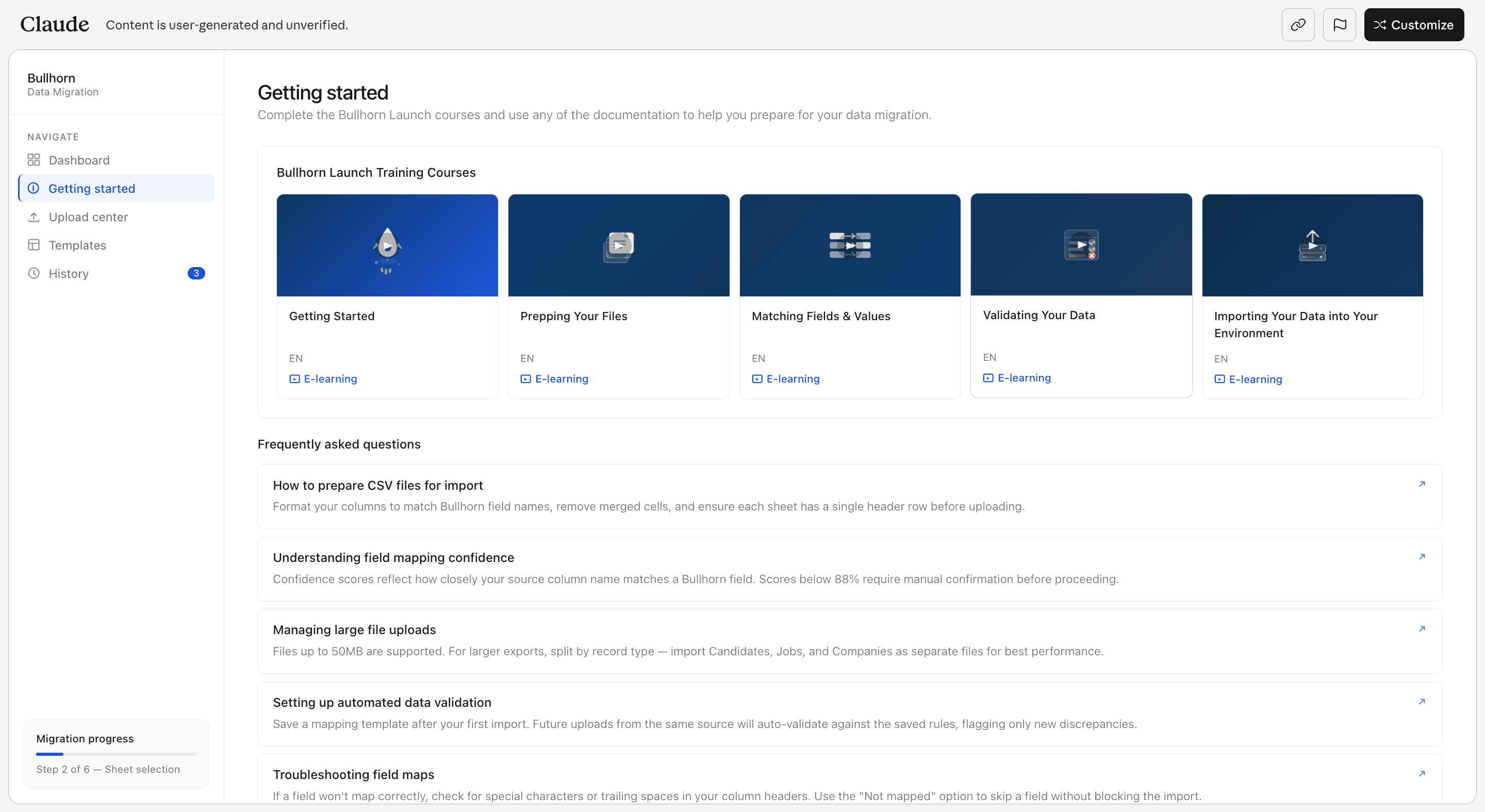Click the flag report icon button
Image resolution: width=1485 pixels, height=812 pixels.
[x=1339, y=25]
